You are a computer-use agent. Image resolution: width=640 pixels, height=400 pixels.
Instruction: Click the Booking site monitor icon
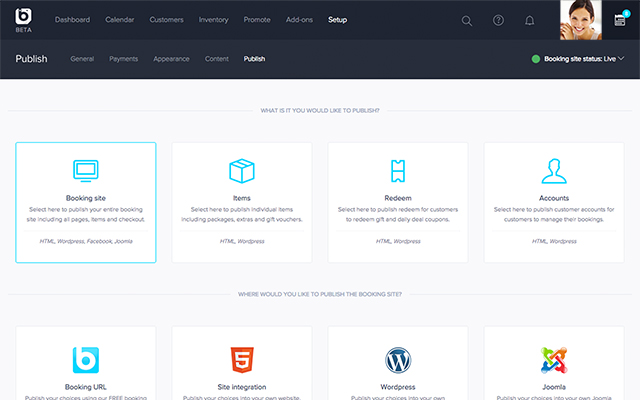pos(86,171)
